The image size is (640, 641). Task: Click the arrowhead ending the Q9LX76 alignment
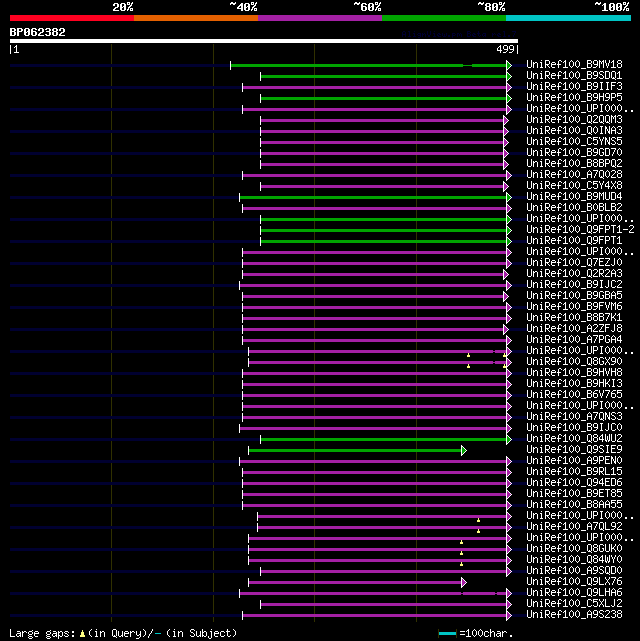(x=464, y=583)
